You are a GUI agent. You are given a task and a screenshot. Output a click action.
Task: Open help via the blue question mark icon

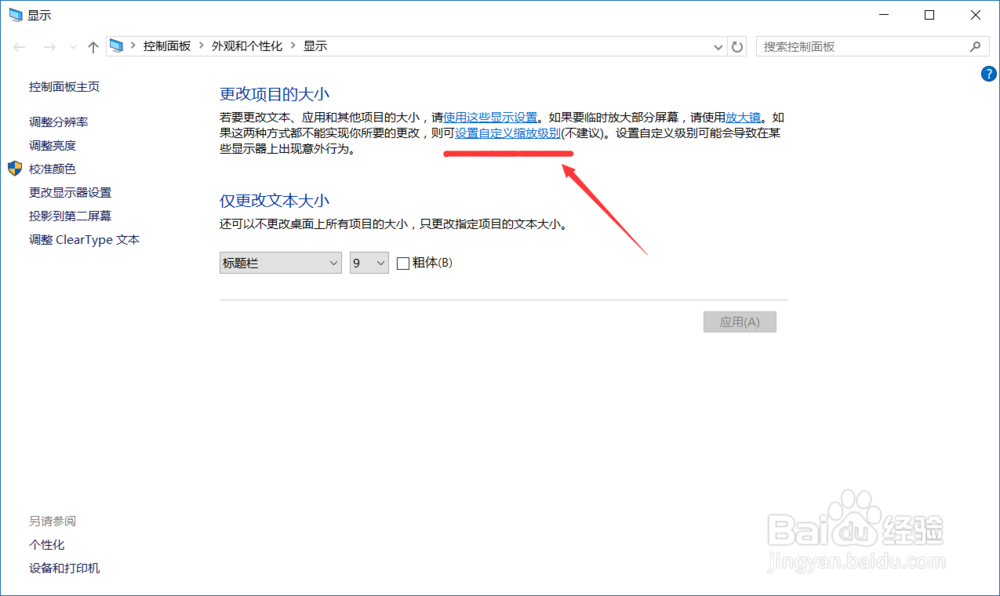989,73
